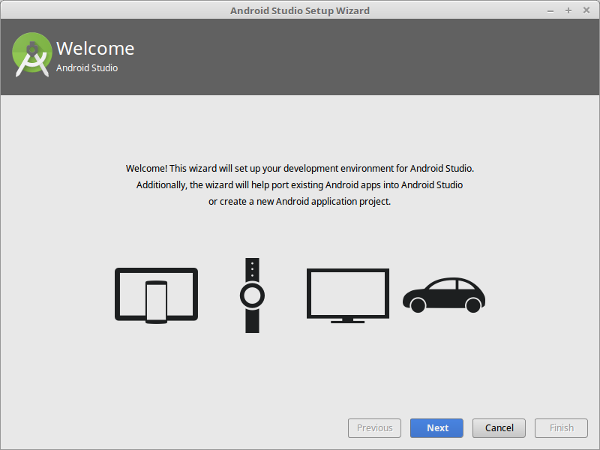The height and width of the screenshot is (450, 600).
Task: Click the 'Android Studio Setup Wizard' title
Action: click(300, 11)
